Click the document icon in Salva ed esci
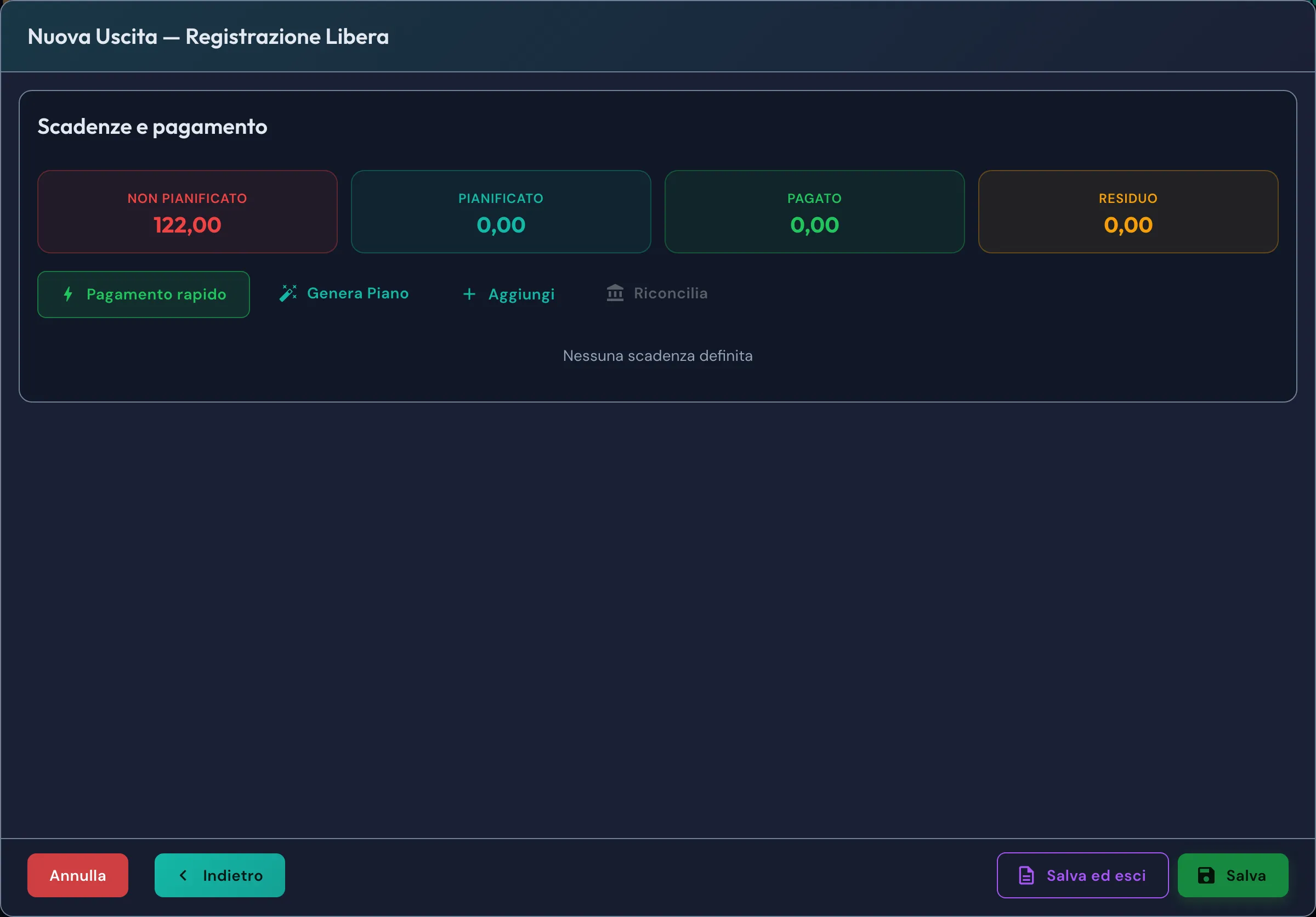 pos(1026,875)
